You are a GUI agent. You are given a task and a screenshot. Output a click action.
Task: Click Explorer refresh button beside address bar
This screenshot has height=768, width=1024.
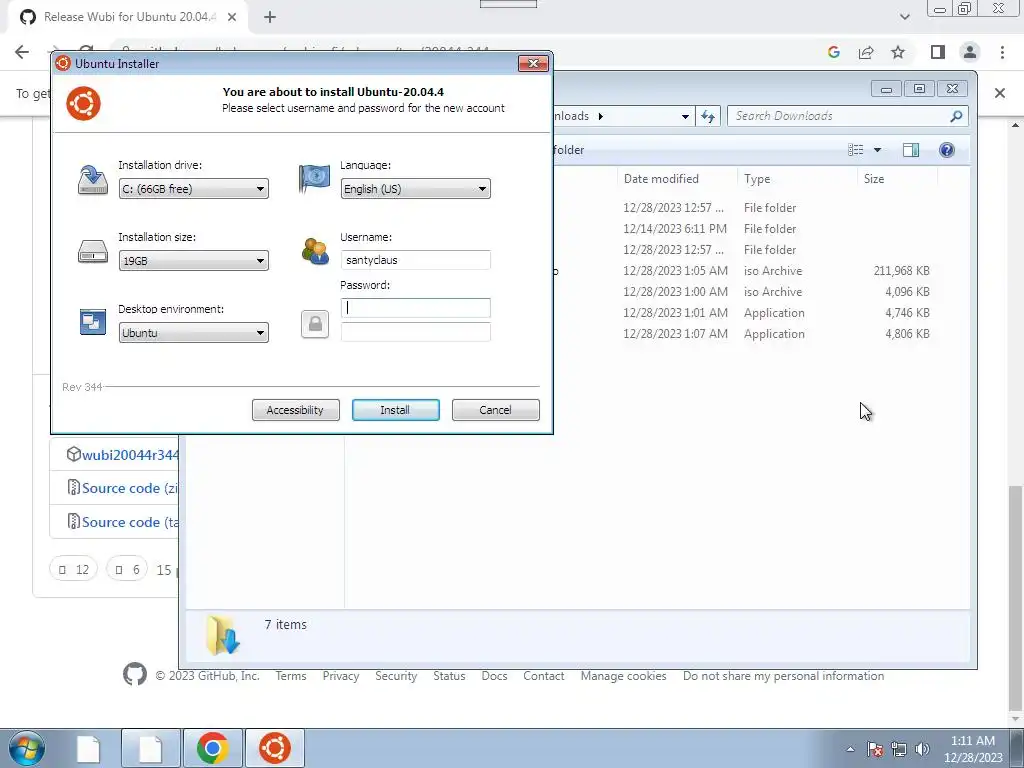(708, 116)
